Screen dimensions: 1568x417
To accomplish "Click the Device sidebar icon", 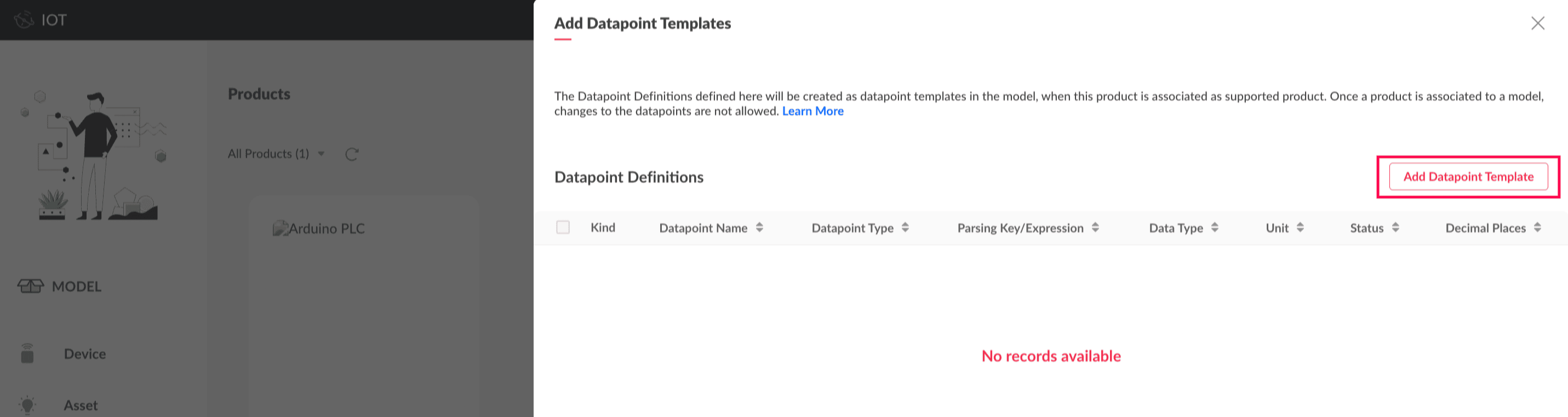I will 27,354.
